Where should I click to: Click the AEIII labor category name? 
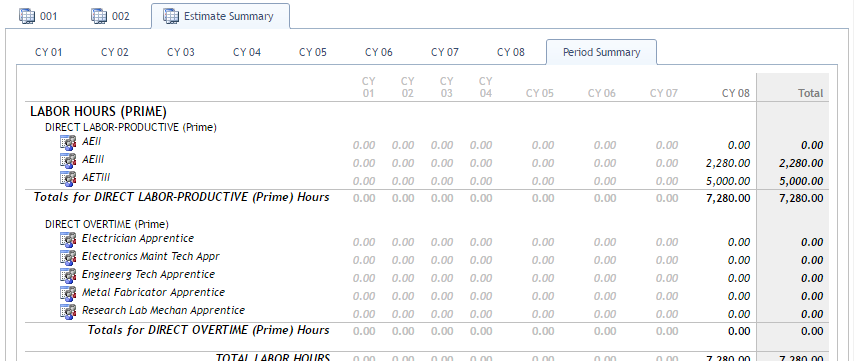[93, 160]
